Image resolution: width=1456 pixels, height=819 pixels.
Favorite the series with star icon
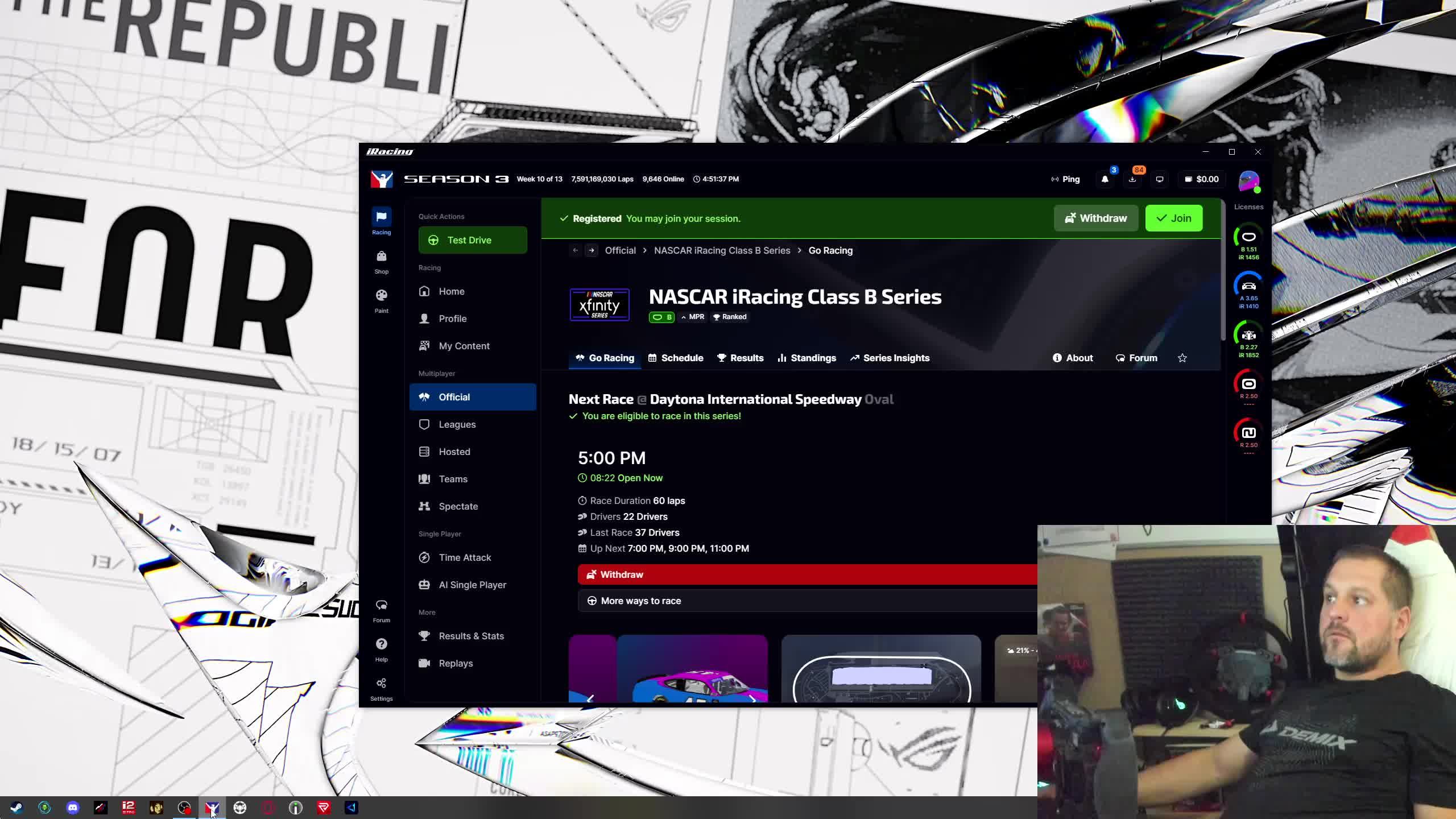(x=1182, y=358)
